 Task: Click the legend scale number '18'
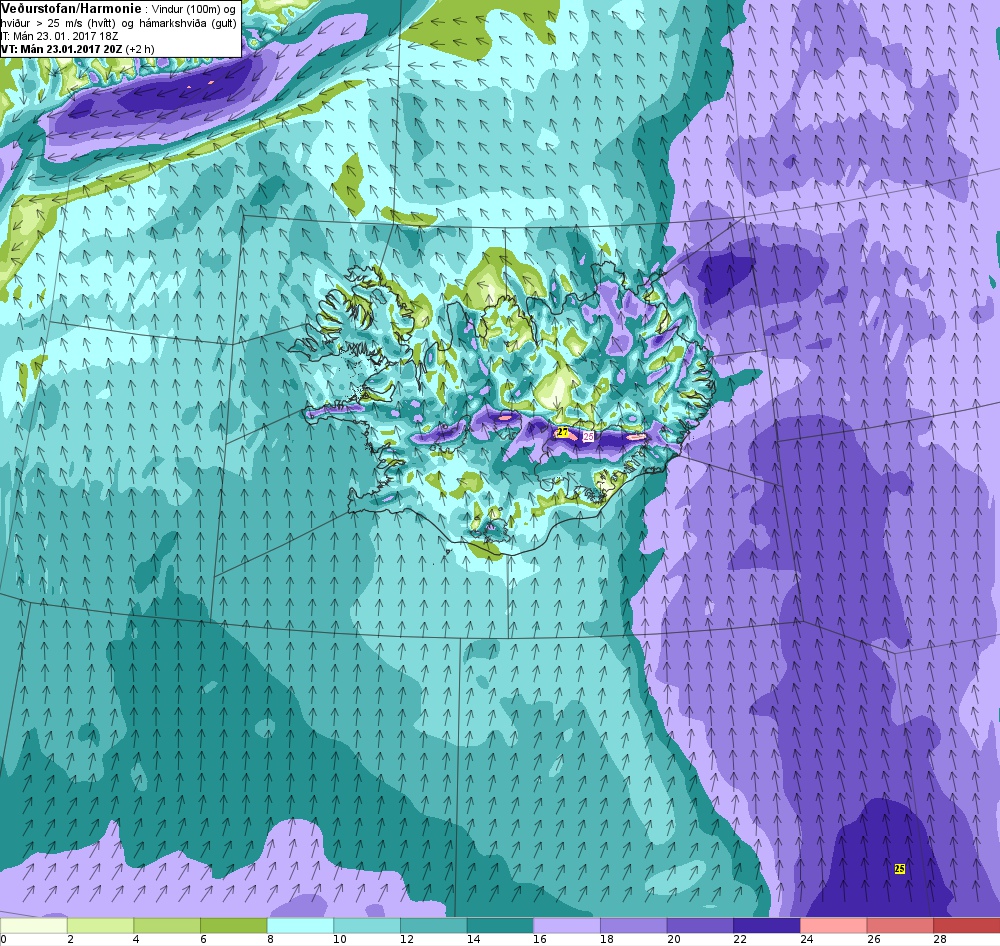(607, 939)
